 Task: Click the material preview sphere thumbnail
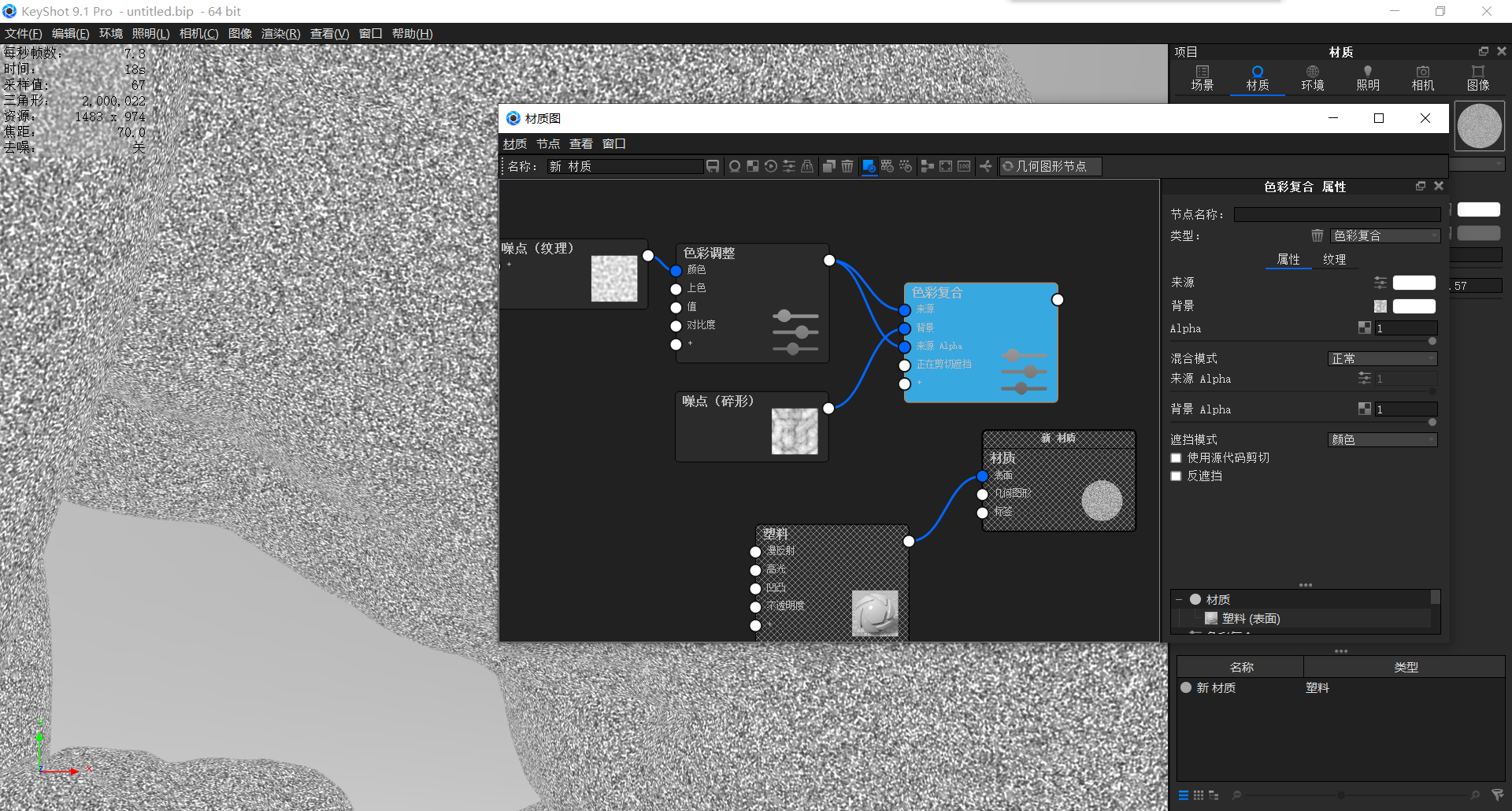click(x=1479, y=125)
